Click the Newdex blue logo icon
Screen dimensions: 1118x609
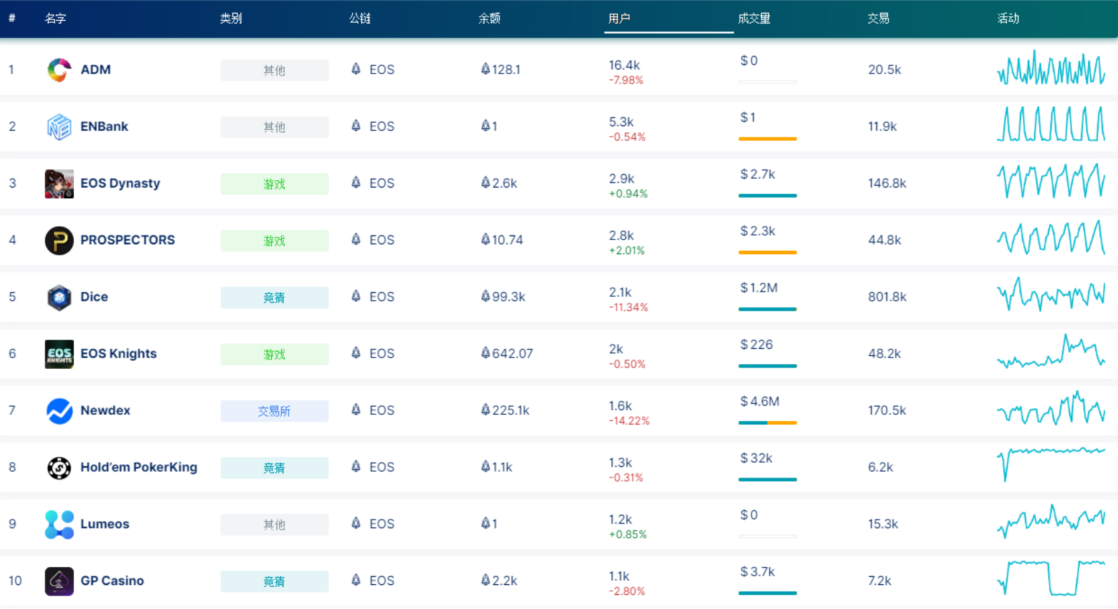(59, 411)
